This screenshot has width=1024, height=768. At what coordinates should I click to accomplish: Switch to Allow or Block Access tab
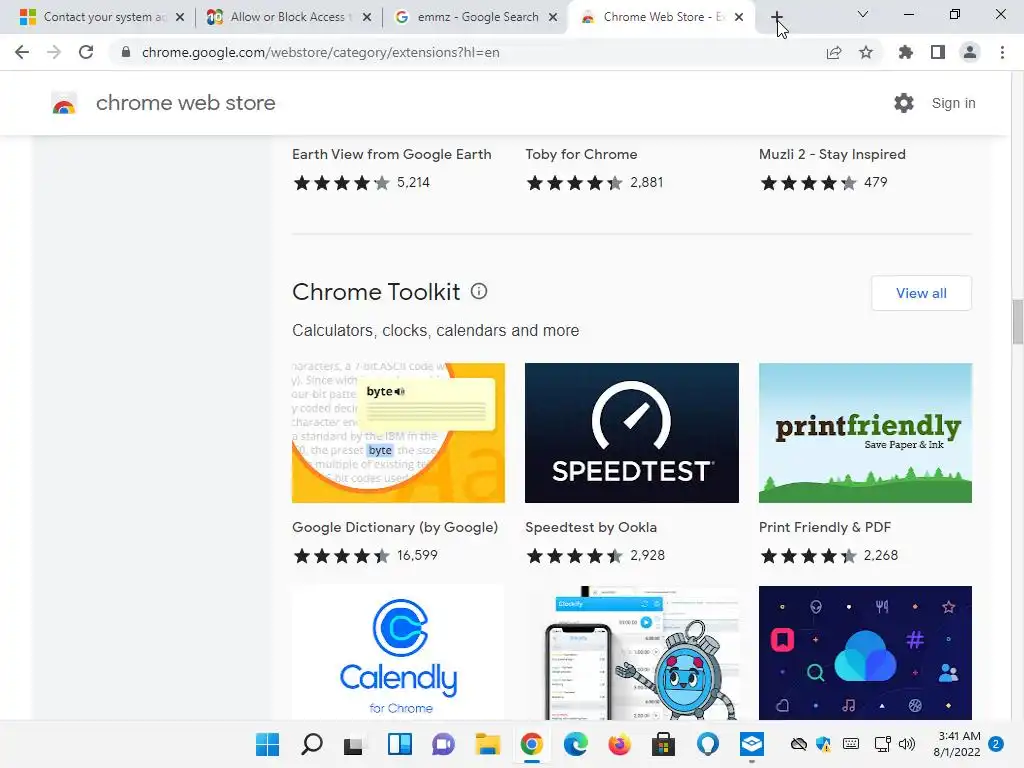tap(287, 17)
